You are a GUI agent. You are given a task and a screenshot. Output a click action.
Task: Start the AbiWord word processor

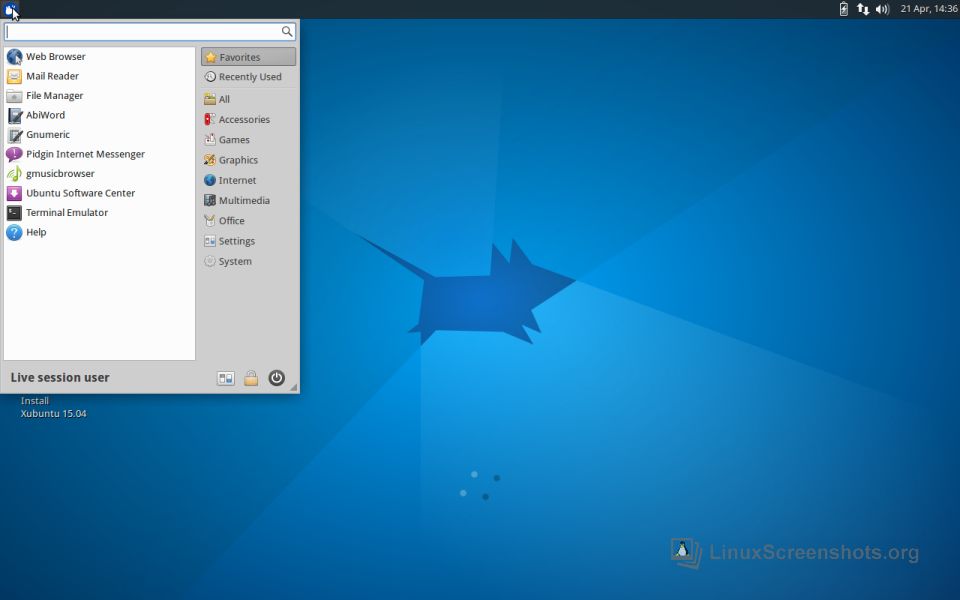[x=45, y=115]
